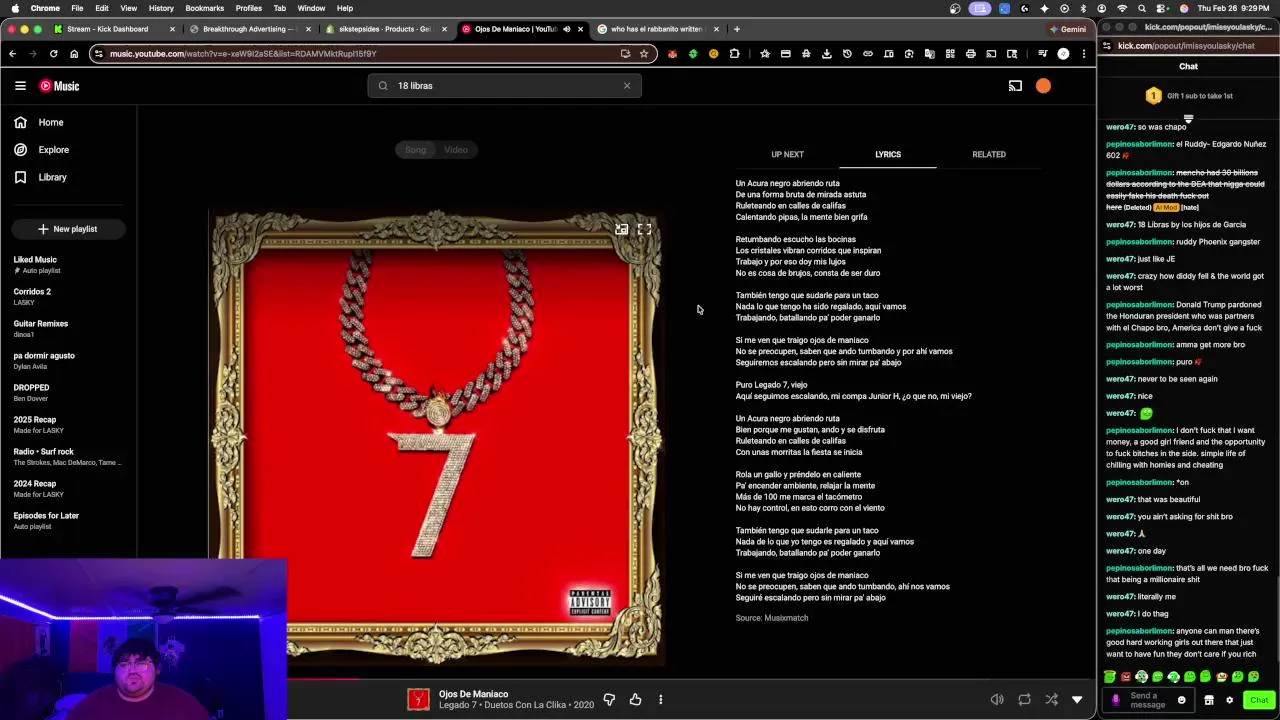Expand the gift sub banner chevron

coord(1188,119)
